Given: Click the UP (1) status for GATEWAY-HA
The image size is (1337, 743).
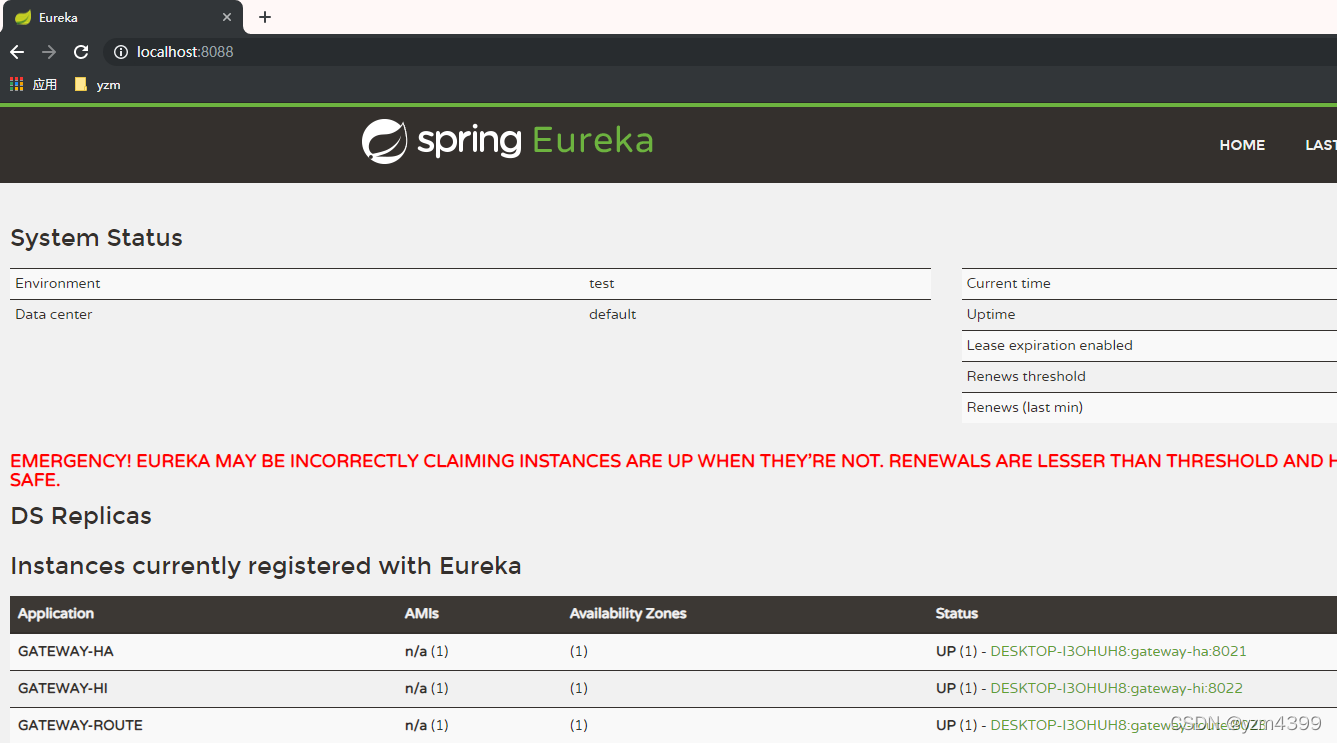Looking at the screenshot, I should (956, 651).
